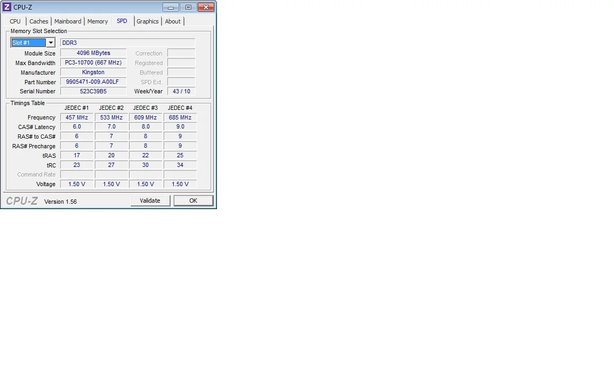Image resolution: width=614 pixels, height=384 pixels.
Task: Click the tRAS value 22
Action: click(x=145, y=155)
